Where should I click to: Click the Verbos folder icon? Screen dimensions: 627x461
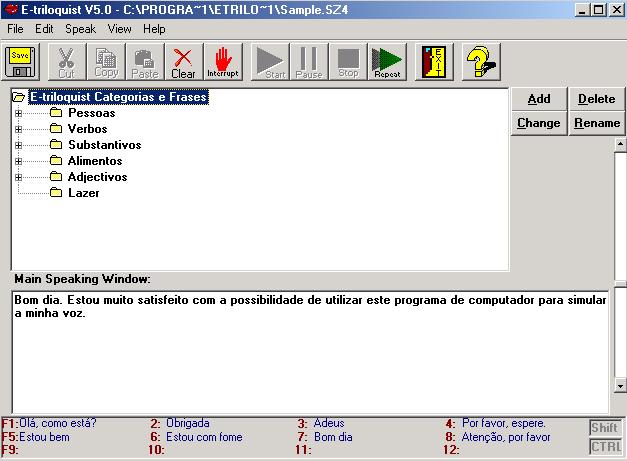tap(56, 128)
